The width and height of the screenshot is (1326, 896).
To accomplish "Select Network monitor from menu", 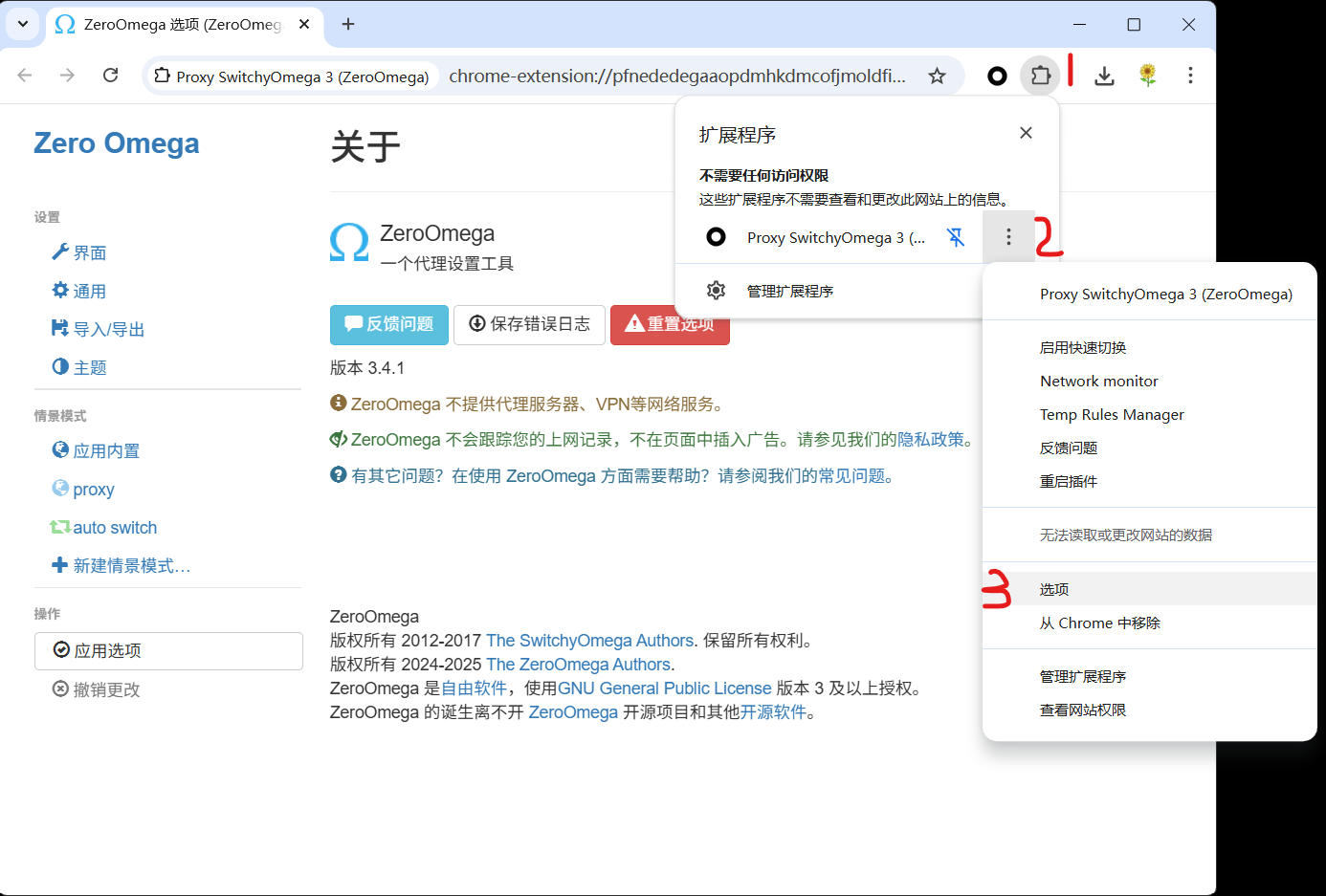I will [1098, 381].
